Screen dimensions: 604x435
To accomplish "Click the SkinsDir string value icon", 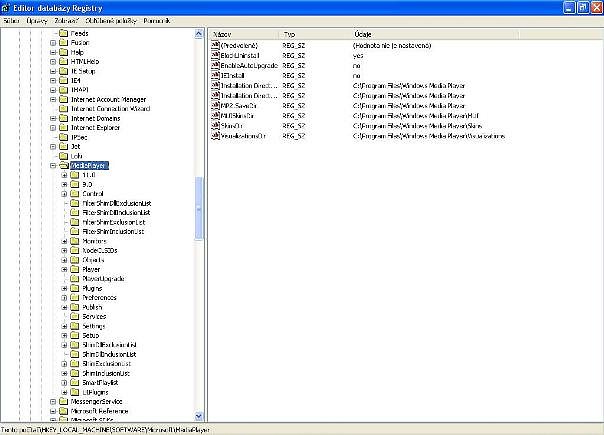I will (215, 125).
